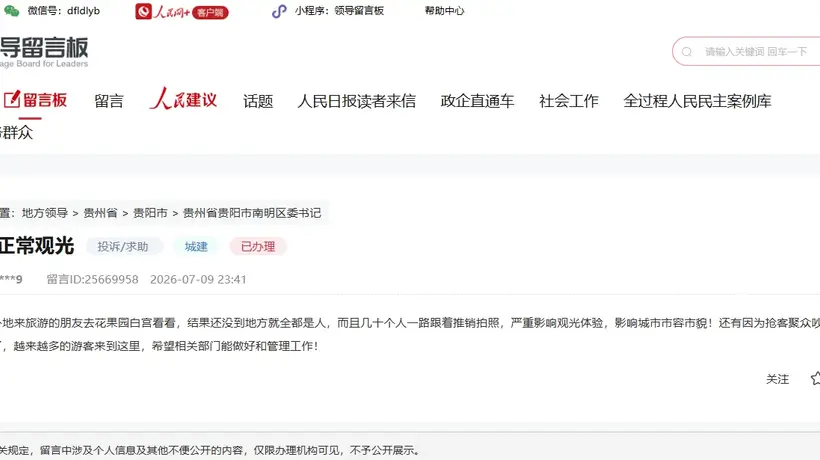The image size is (820, 460).
Task: Click the 城建 category tag
Action: (x=196, y=246)
